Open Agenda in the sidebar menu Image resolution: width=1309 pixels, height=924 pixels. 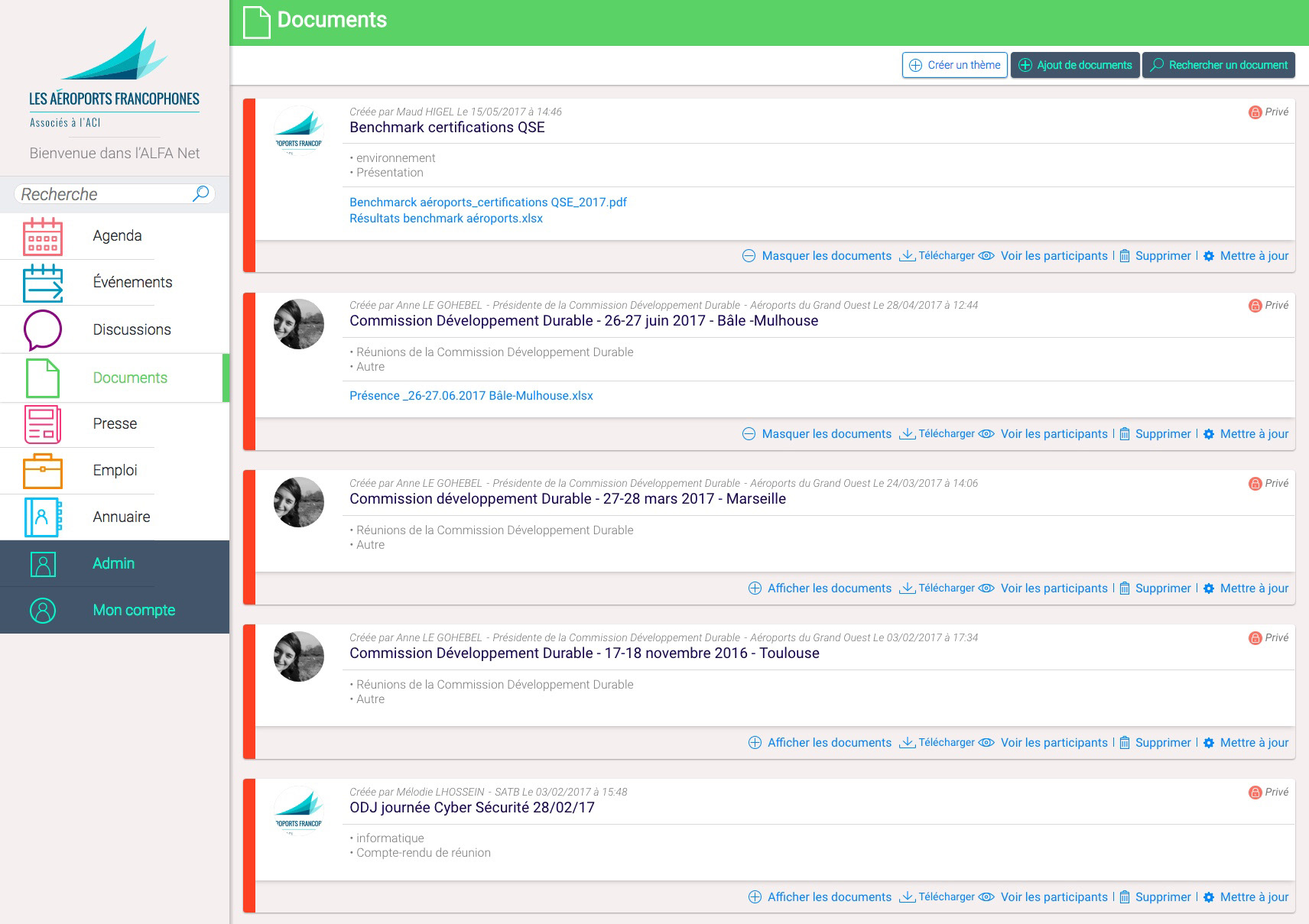pyautogui.click(x=115, y=236)
